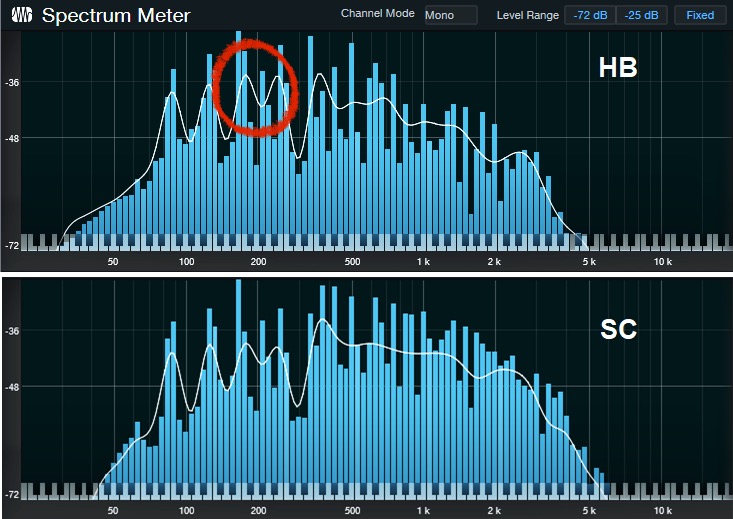
Task: Click the Channel Mode label
Action: coord(378,14)
